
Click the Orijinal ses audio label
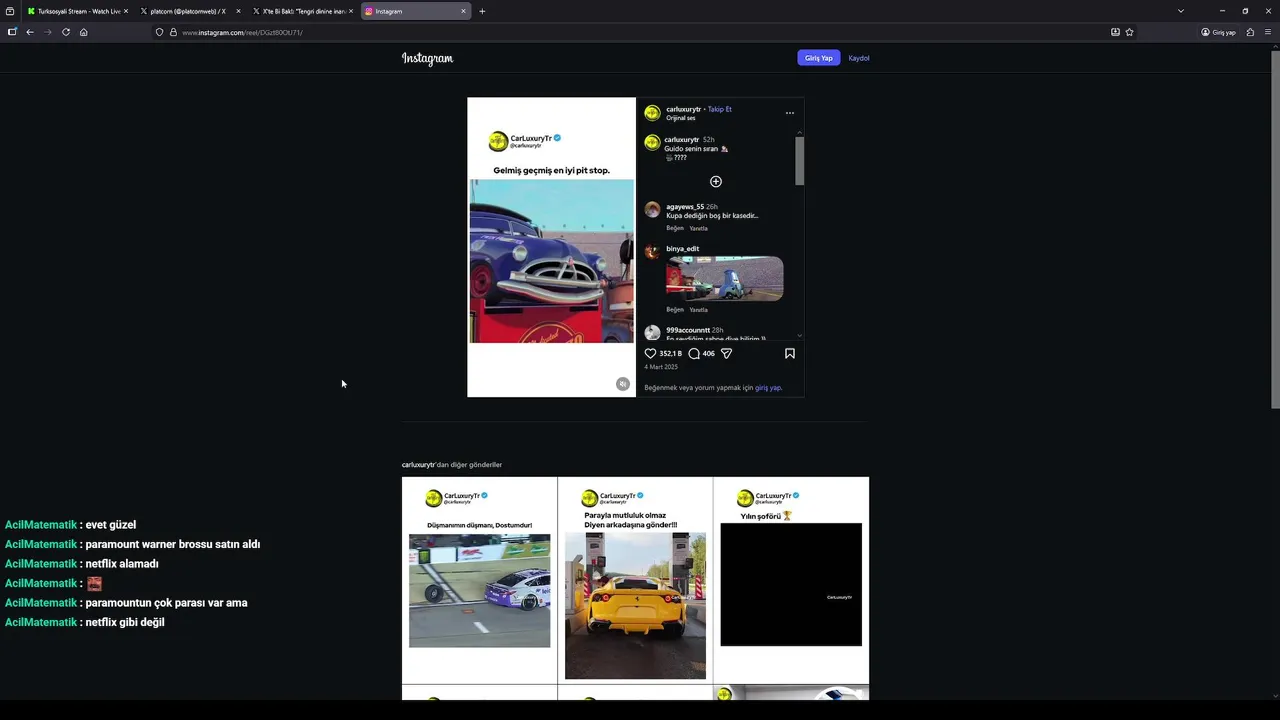[x=681, y=118]
